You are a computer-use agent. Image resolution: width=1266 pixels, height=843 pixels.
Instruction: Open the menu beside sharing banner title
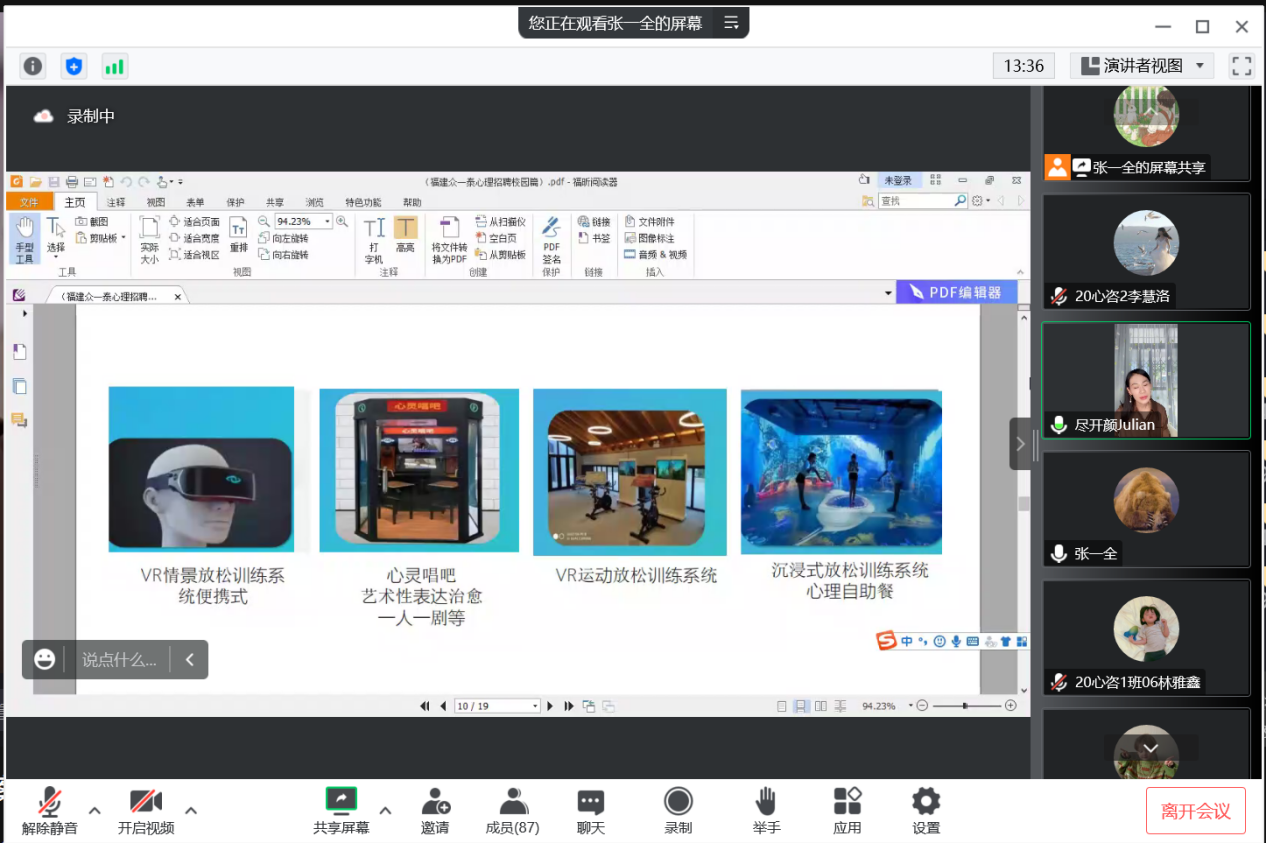(x=732, y=22)
